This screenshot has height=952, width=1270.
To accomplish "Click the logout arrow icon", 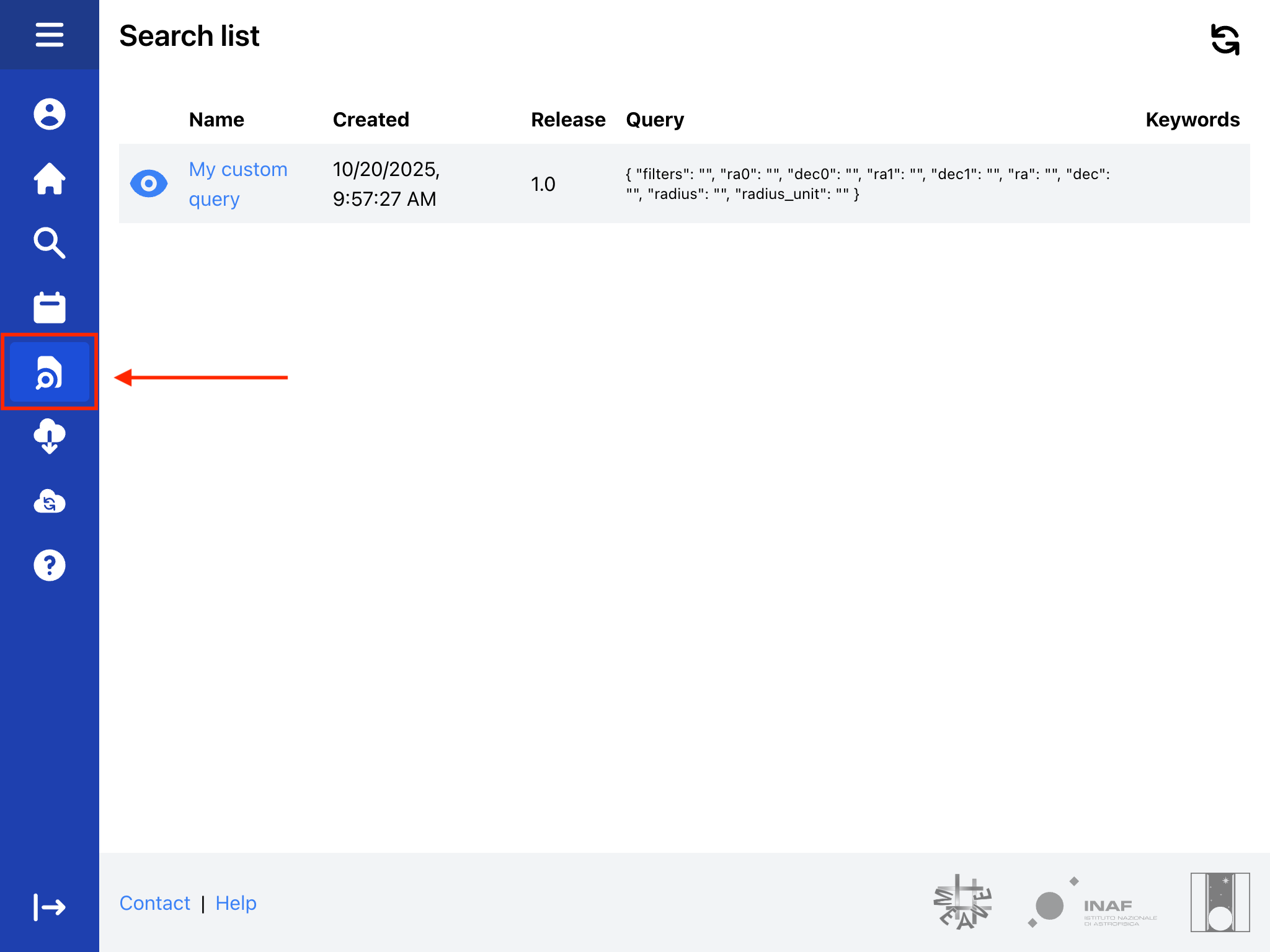I will (x=50, y=907).
